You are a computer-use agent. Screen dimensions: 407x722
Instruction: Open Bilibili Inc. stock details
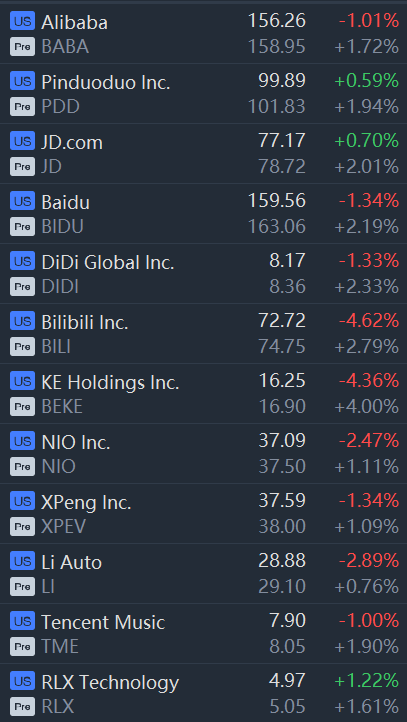pos(204,333)
